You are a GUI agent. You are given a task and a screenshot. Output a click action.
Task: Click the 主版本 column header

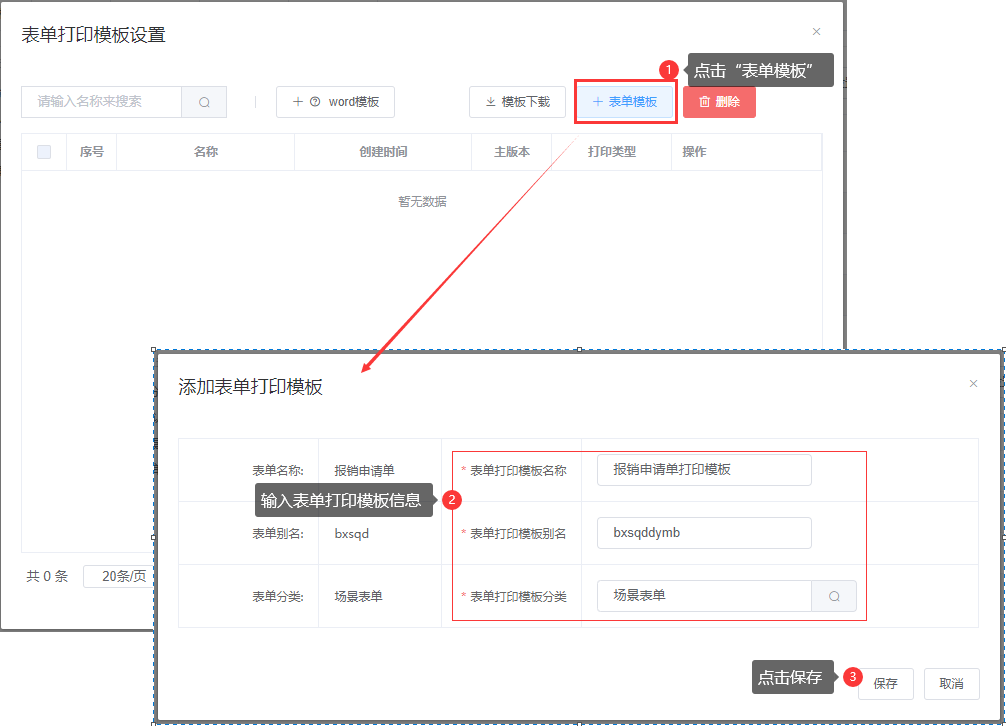point(511,152)
